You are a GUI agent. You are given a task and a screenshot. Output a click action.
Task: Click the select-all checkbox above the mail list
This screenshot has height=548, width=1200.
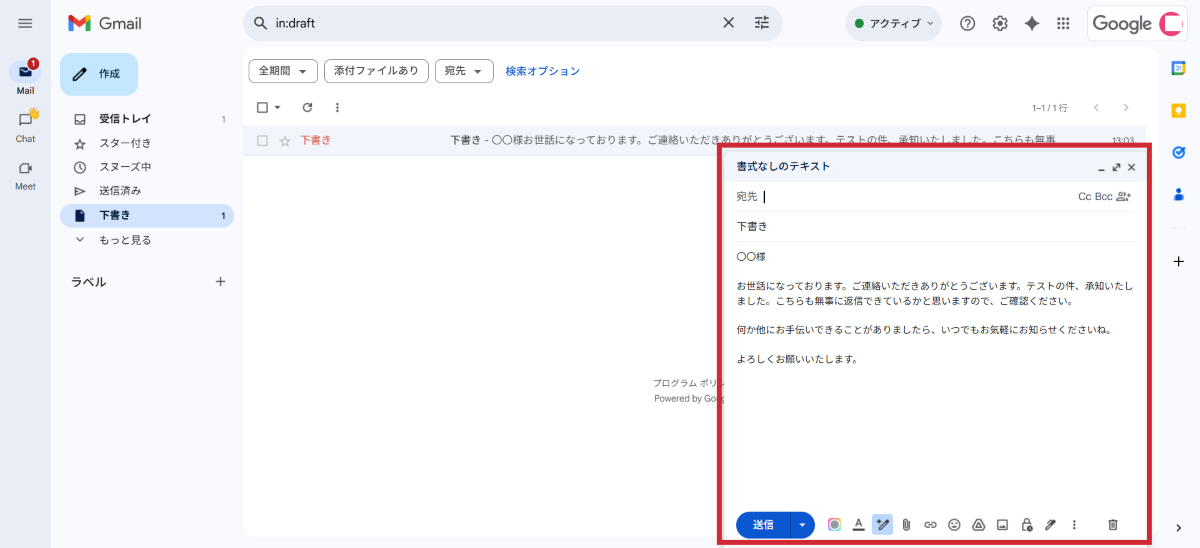tap(262, 107)
